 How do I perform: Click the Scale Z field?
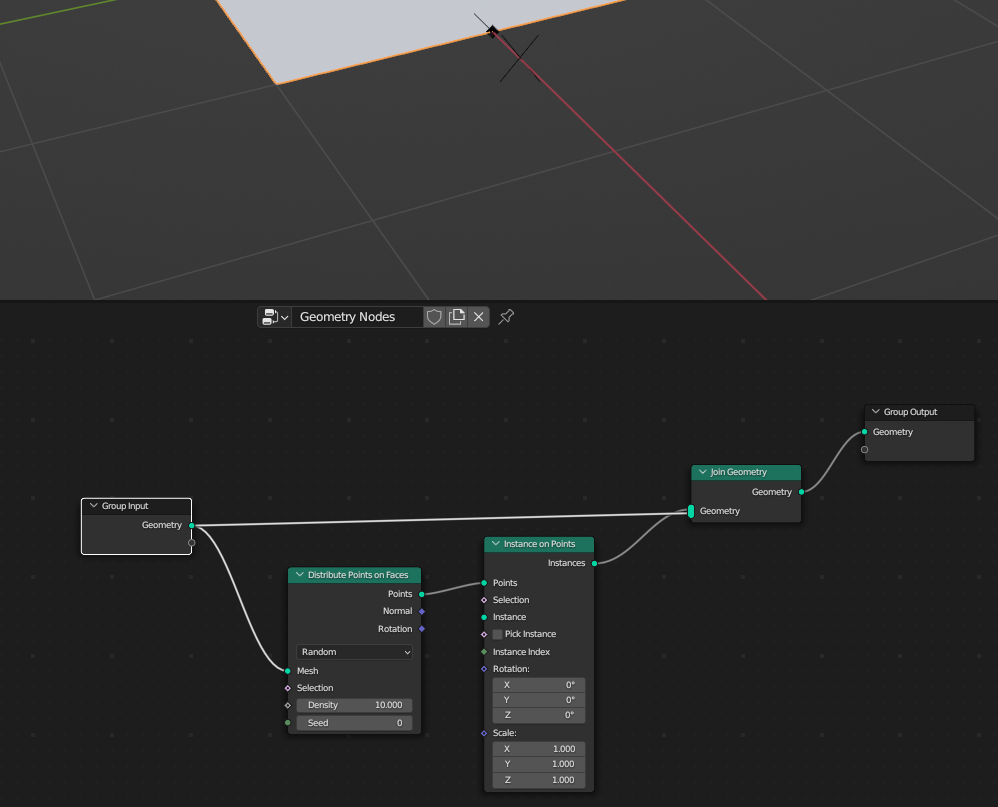(x=538, y=780)
